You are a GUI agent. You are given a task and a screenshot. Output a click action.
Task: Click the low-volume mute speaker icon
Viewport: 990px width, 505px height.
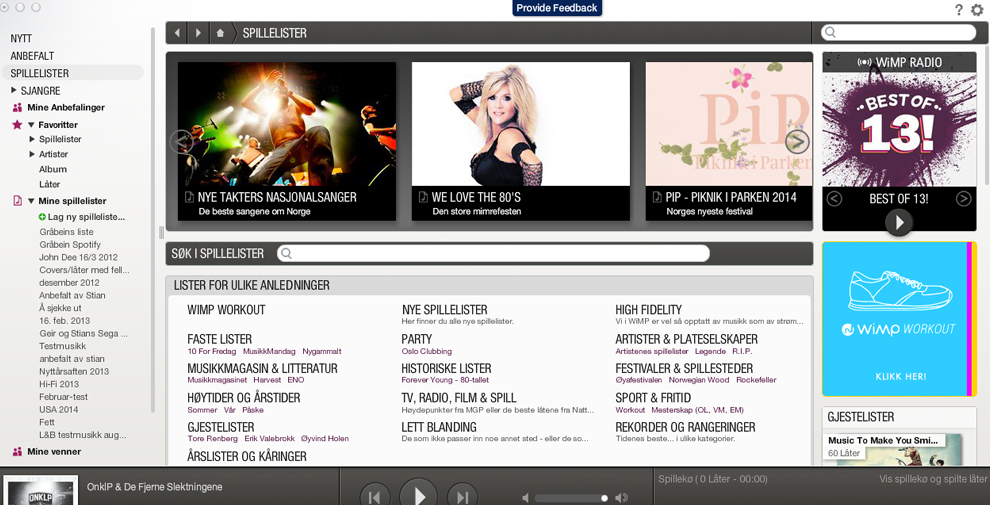click(525, 498)
